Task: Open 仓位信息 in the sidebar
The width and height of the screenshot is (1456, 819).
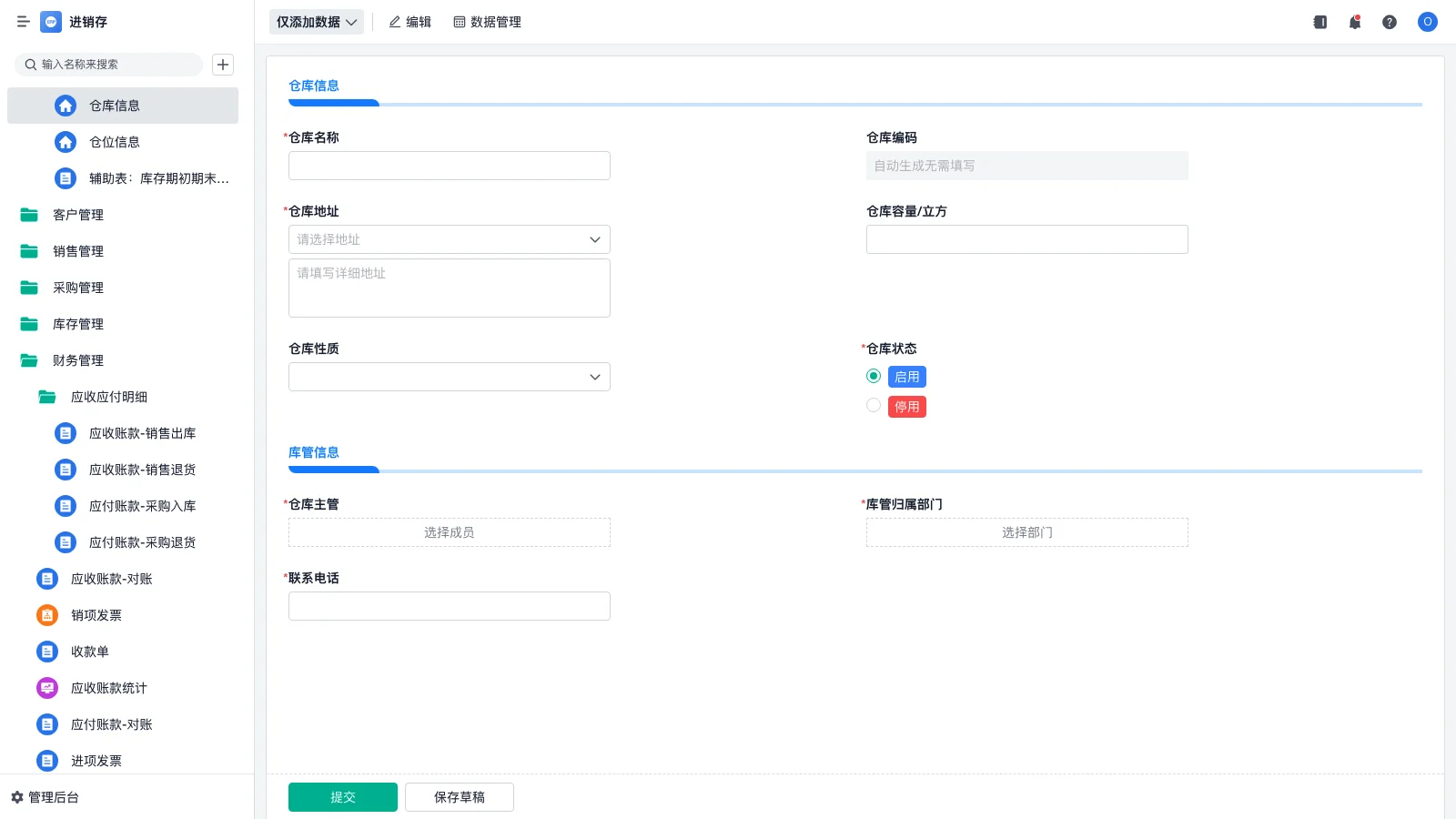Action: [x=123, y=142]
